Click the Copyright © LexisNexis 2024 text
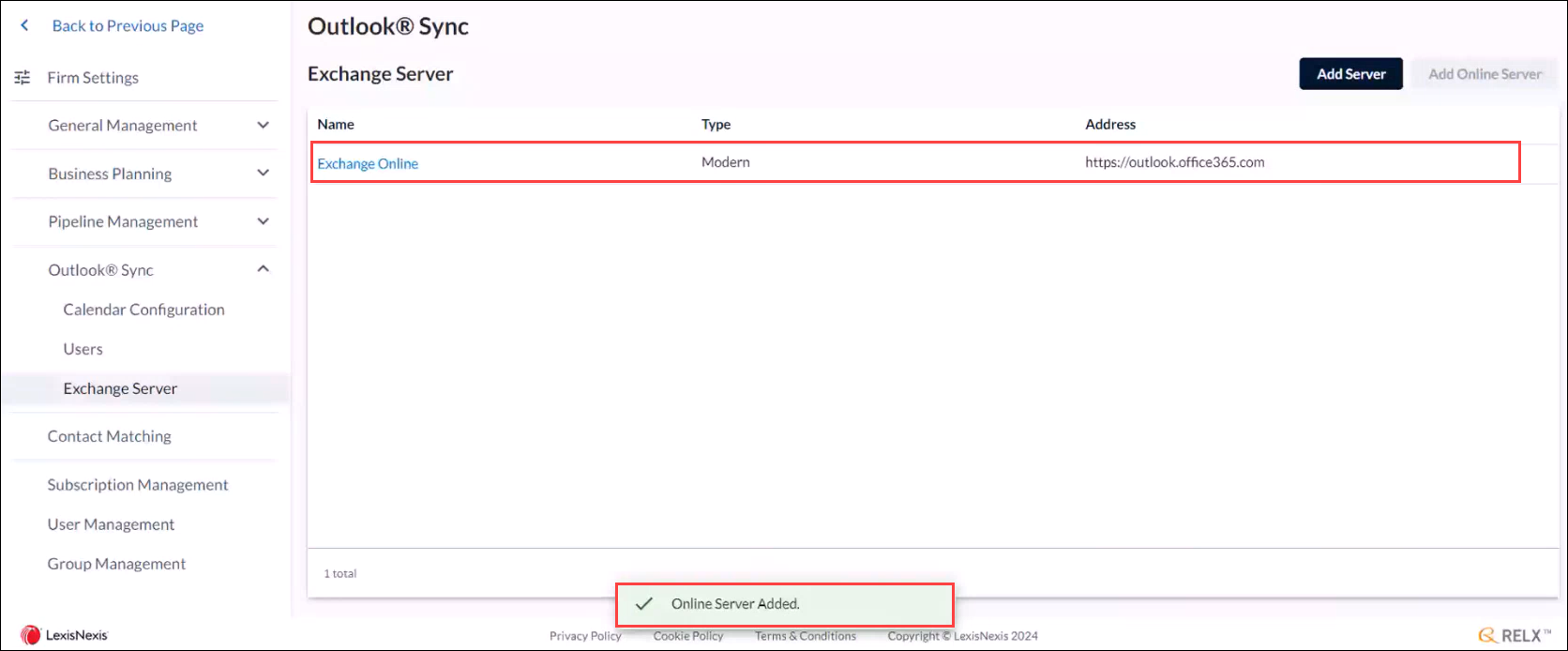This screenshot has width=1568, height=651. [x=962, y=636]
